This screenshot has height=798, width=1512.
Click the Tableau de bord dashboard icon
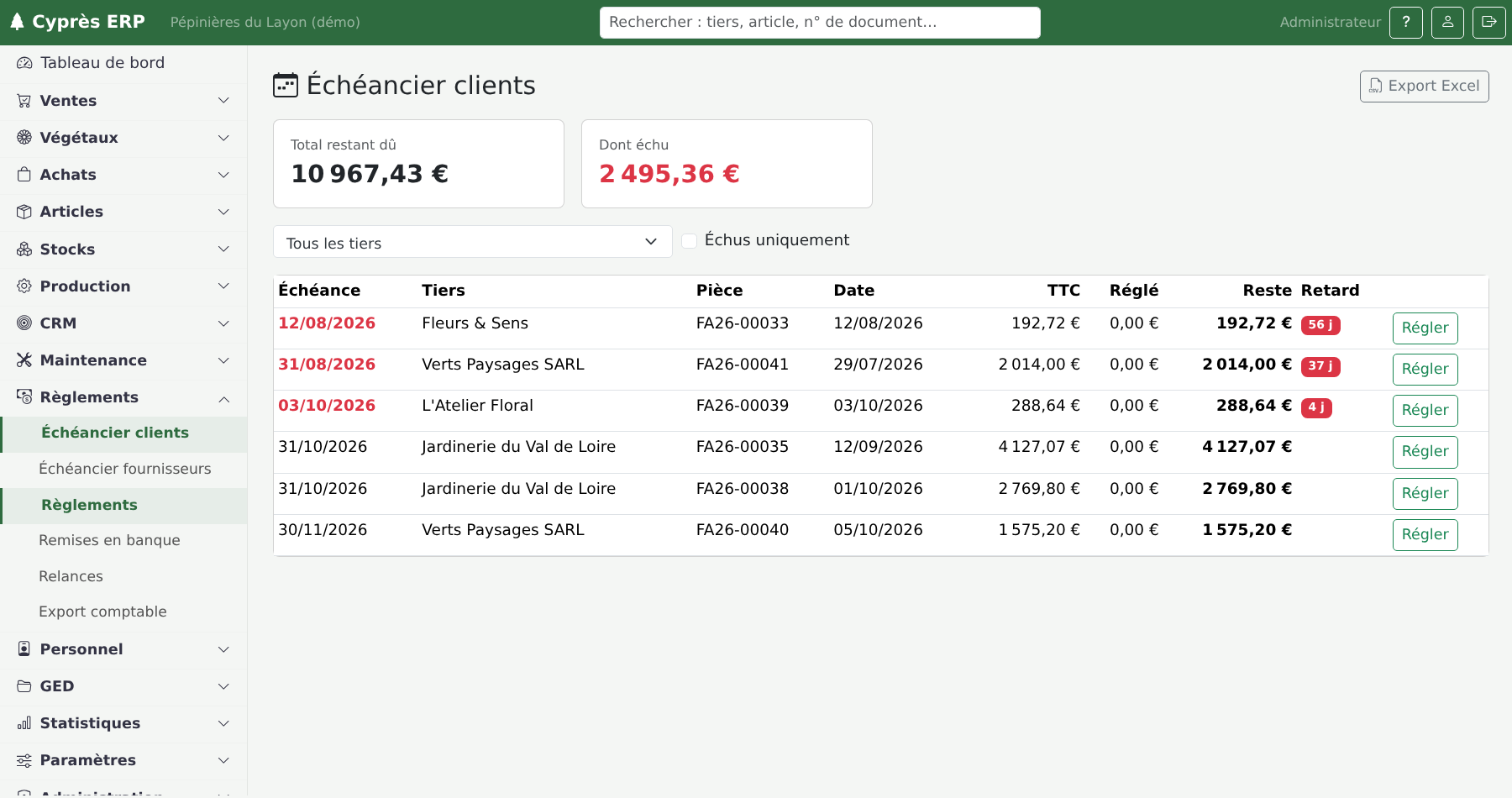point(24,63)
